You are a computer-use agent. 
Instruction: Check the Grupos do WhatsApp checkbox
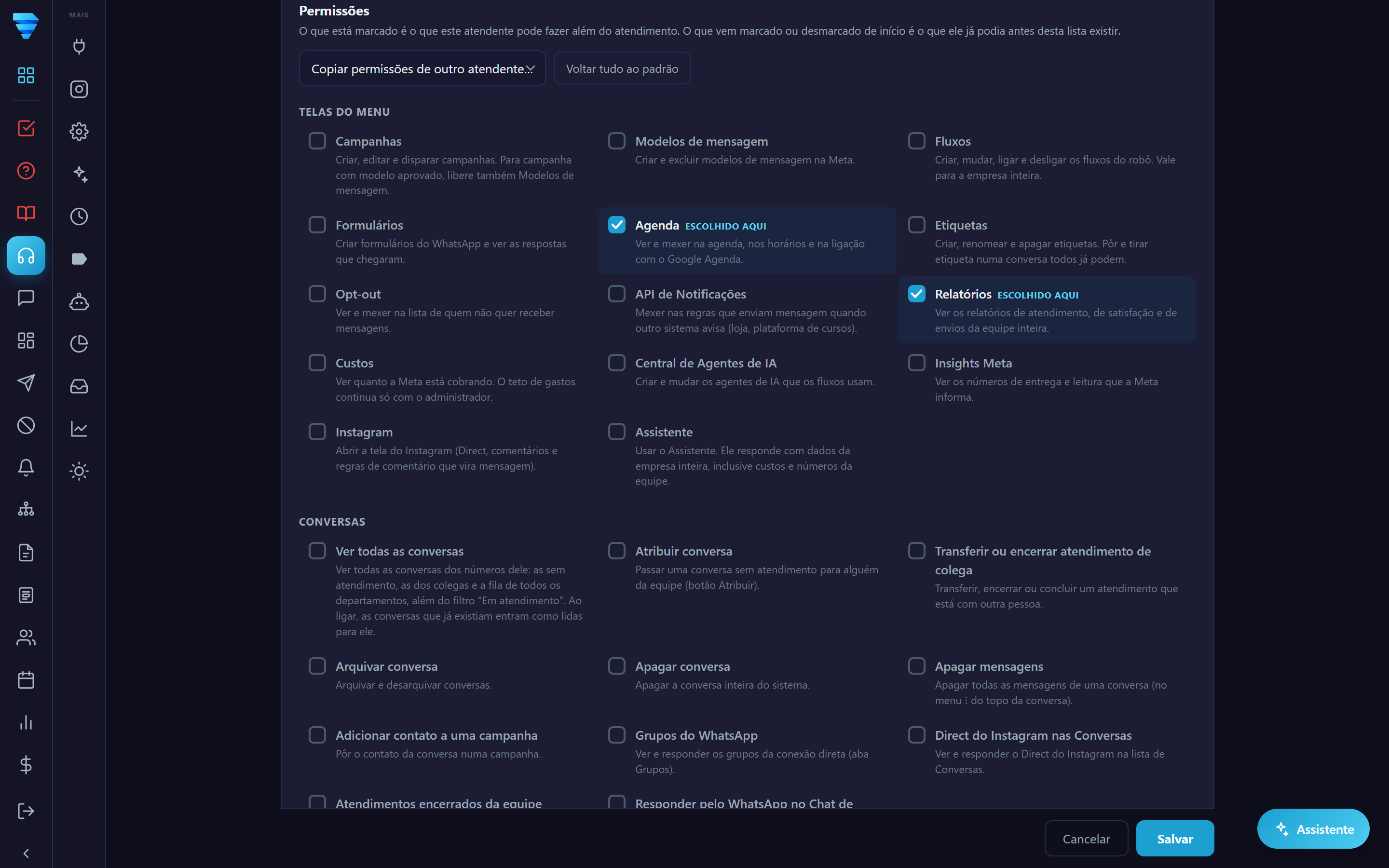(x=616, y=735)
